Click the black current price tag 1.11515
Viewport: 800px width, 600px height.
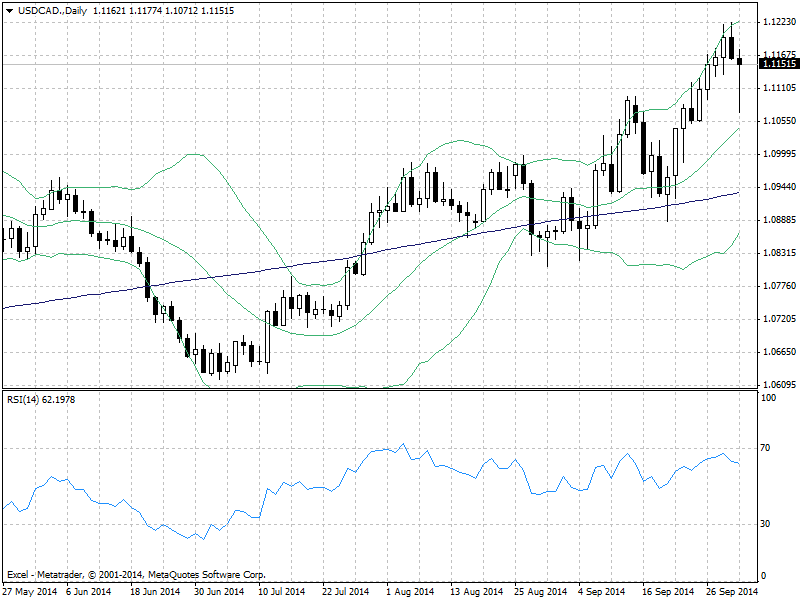coord(779,64)
